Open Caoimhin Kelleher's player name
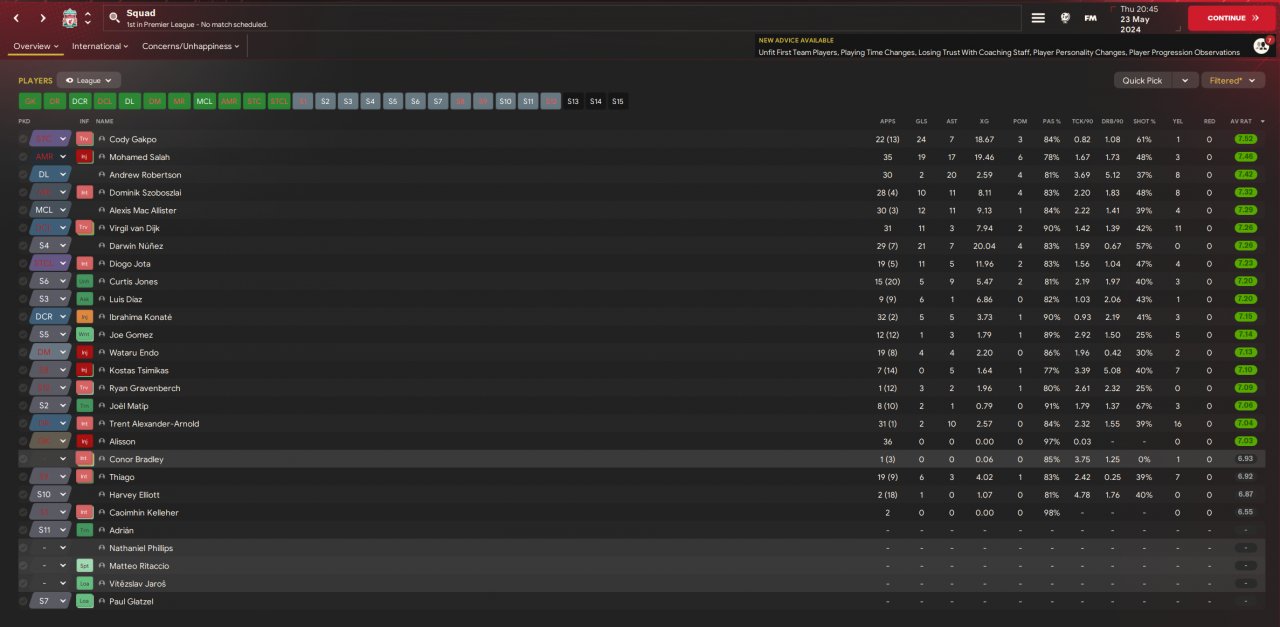Screen dimensions: 1280x627 pos(144,513)
